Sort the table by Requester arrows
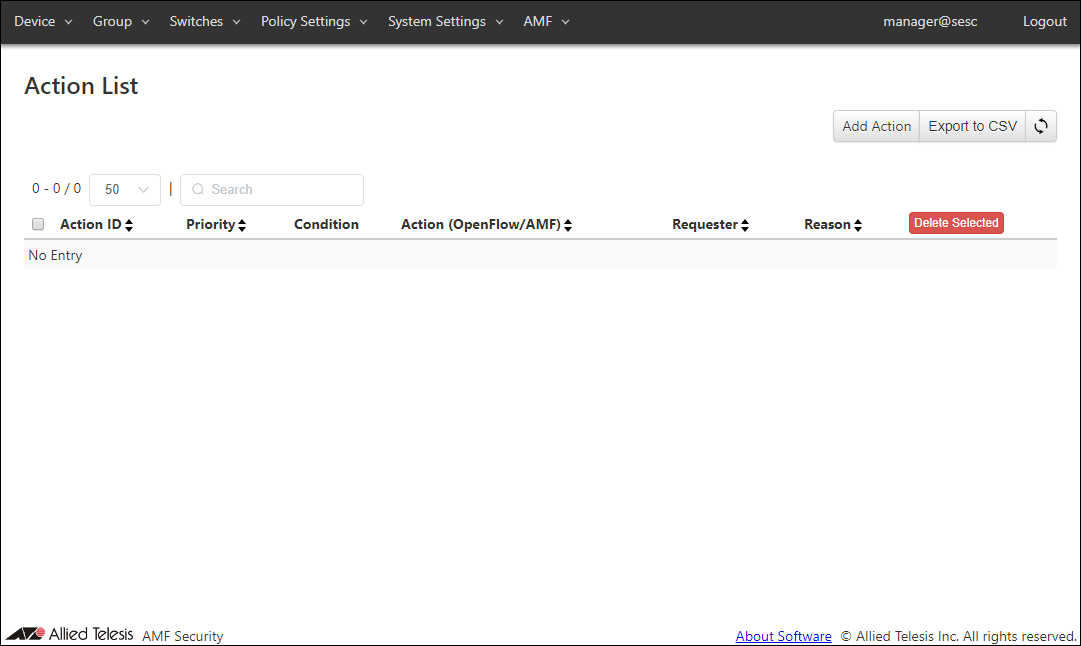This screenshot has width=1081, height=646. tap(745, 225)
